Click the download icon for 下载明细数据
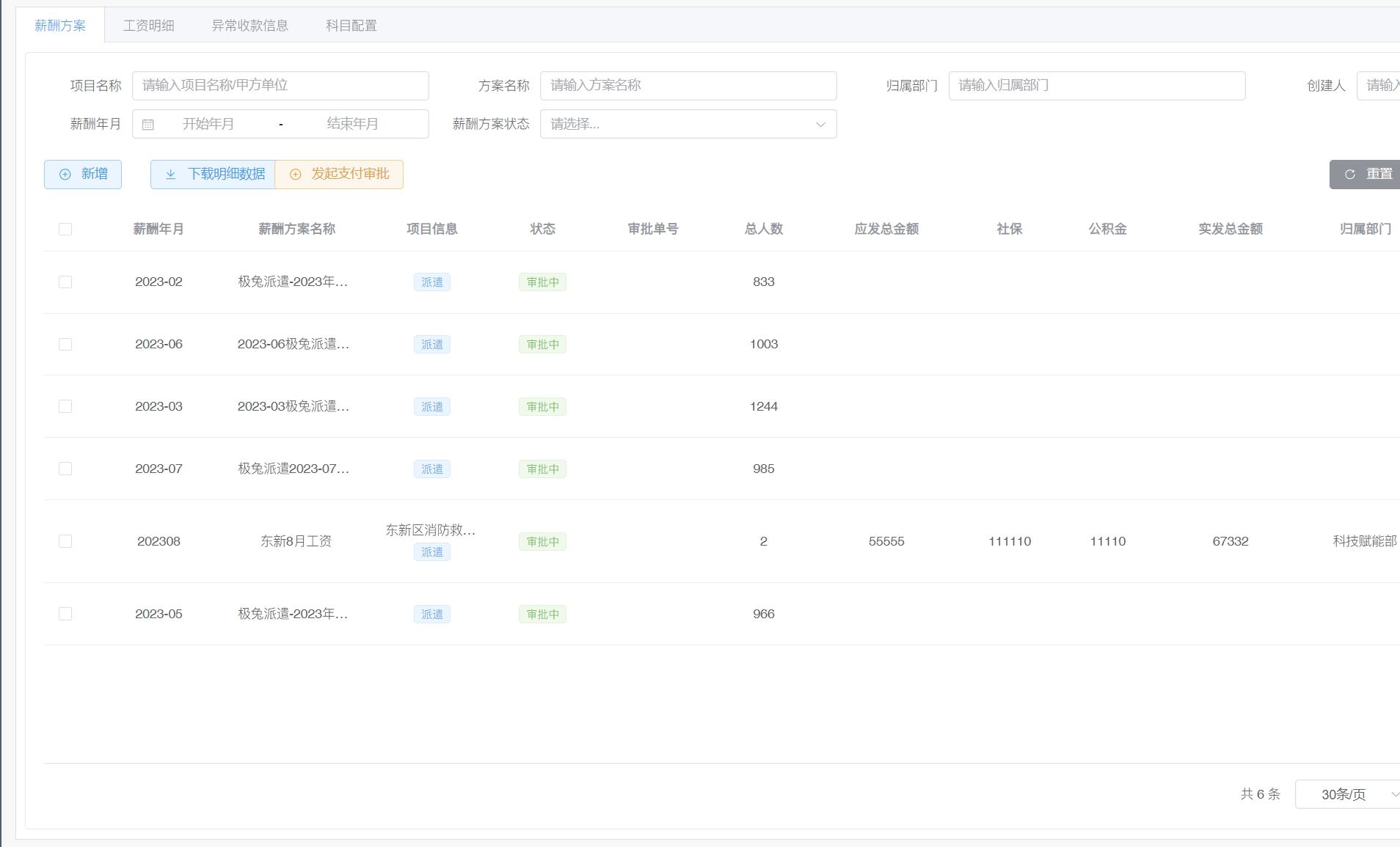Screen dimensions: 1400x847 tap(170, 175)
